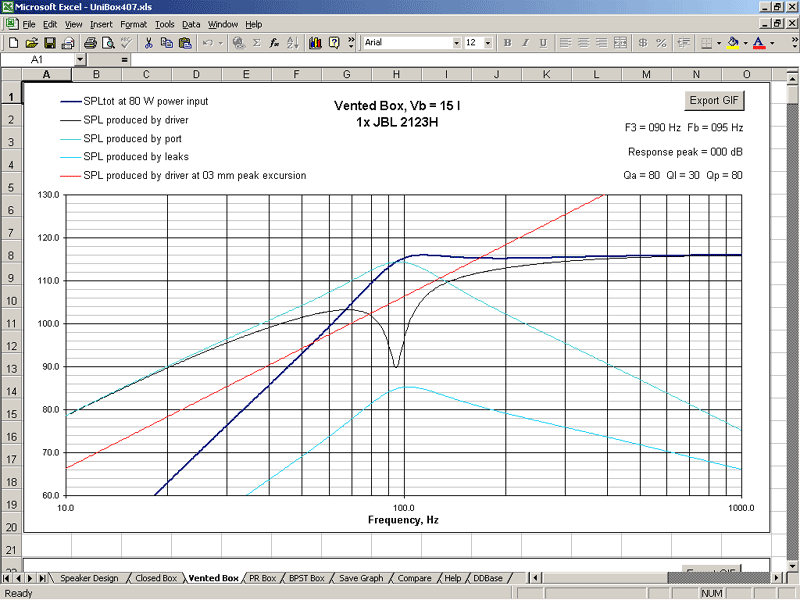
Task: Open the Borders dropdown arrow
Action: point(719,43)
